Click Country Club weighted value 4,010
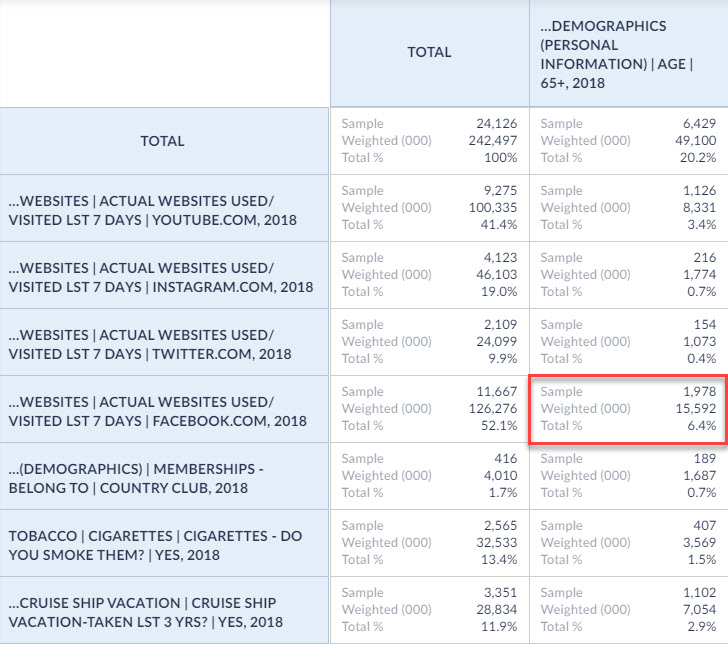 [500, 475]
